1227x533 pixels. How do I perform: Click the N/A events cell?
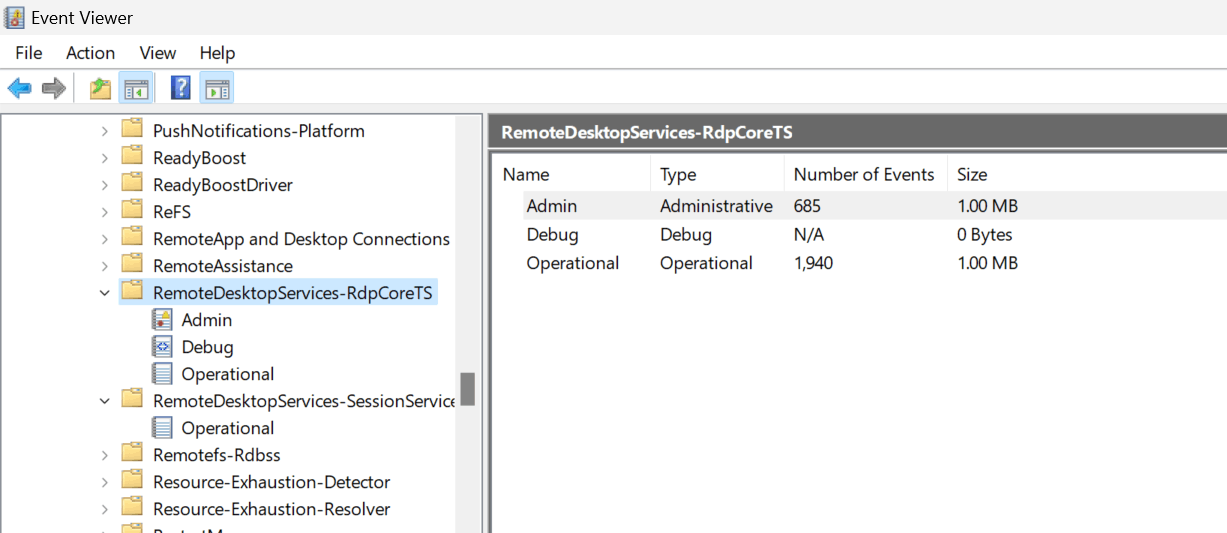[x=809, y=235]
